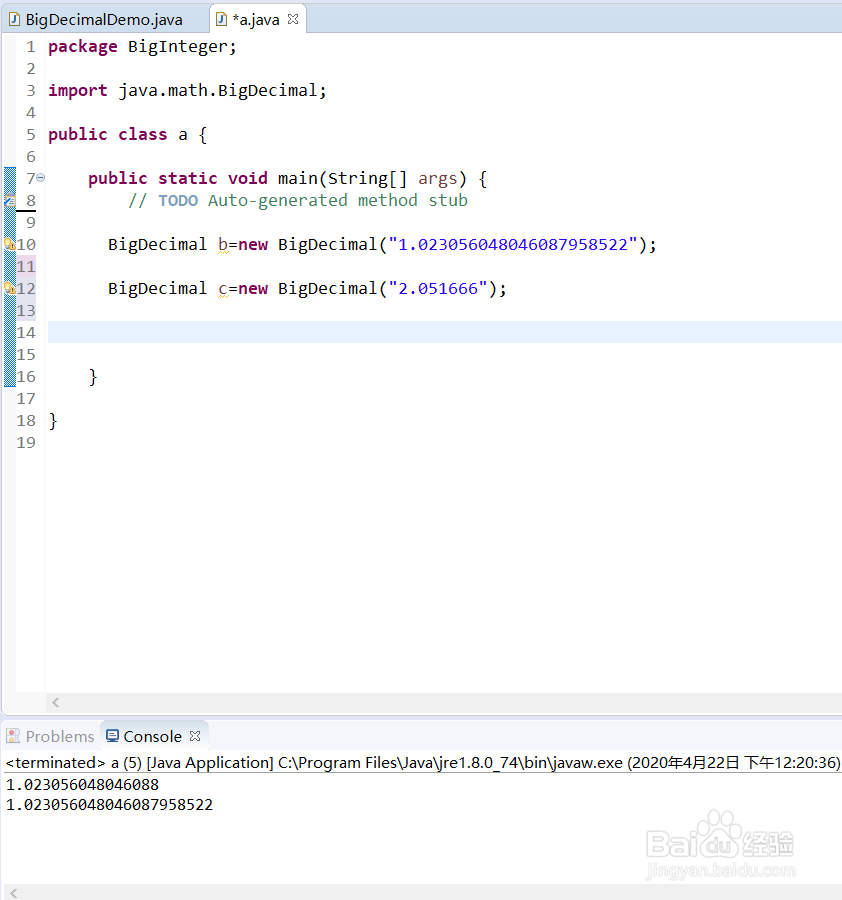Click underlined variable b on line 10
Viewport: 842px width, 900px height.
click(223, 245)
